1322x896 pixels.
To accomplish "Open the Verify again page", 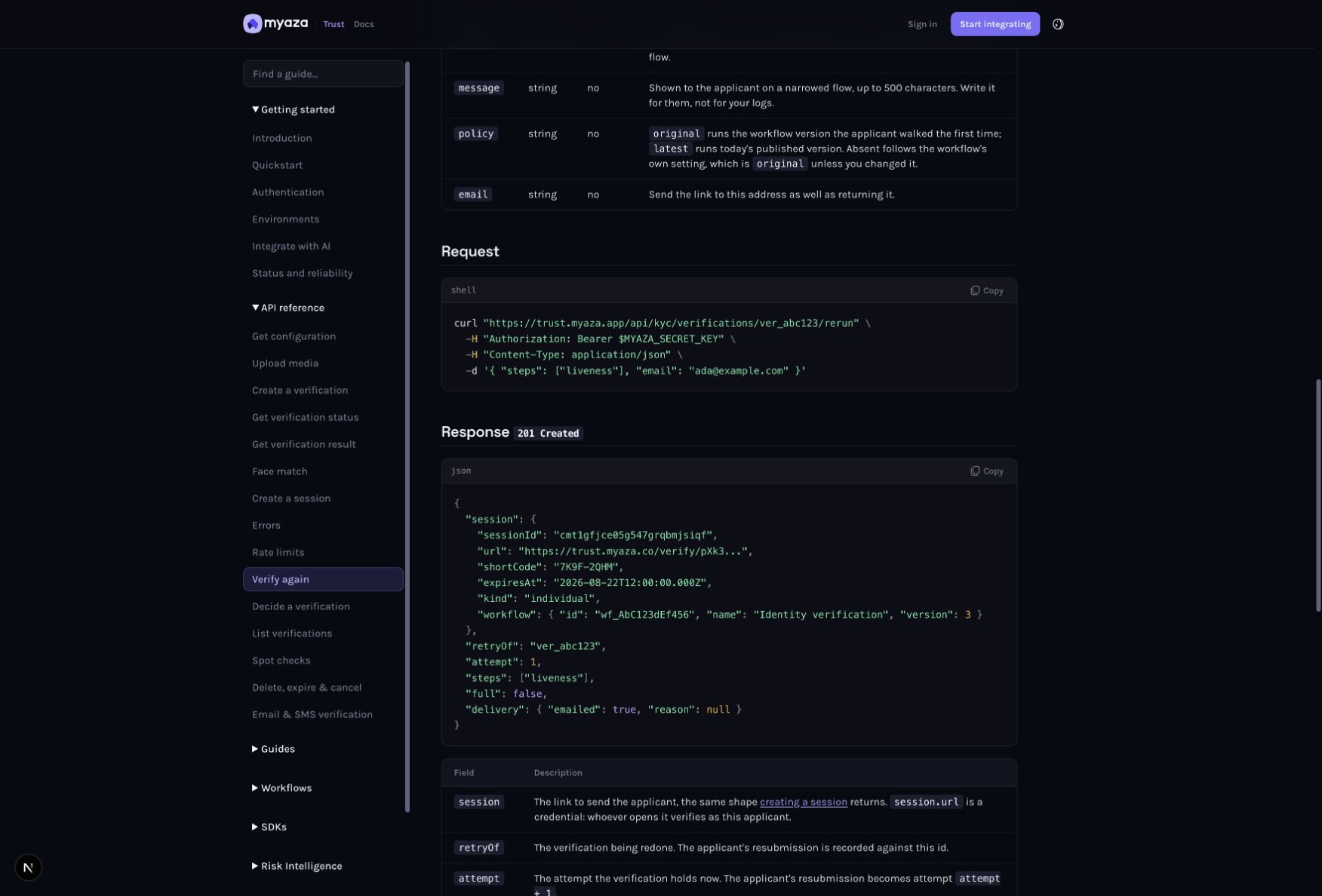I will click(323, 579).
